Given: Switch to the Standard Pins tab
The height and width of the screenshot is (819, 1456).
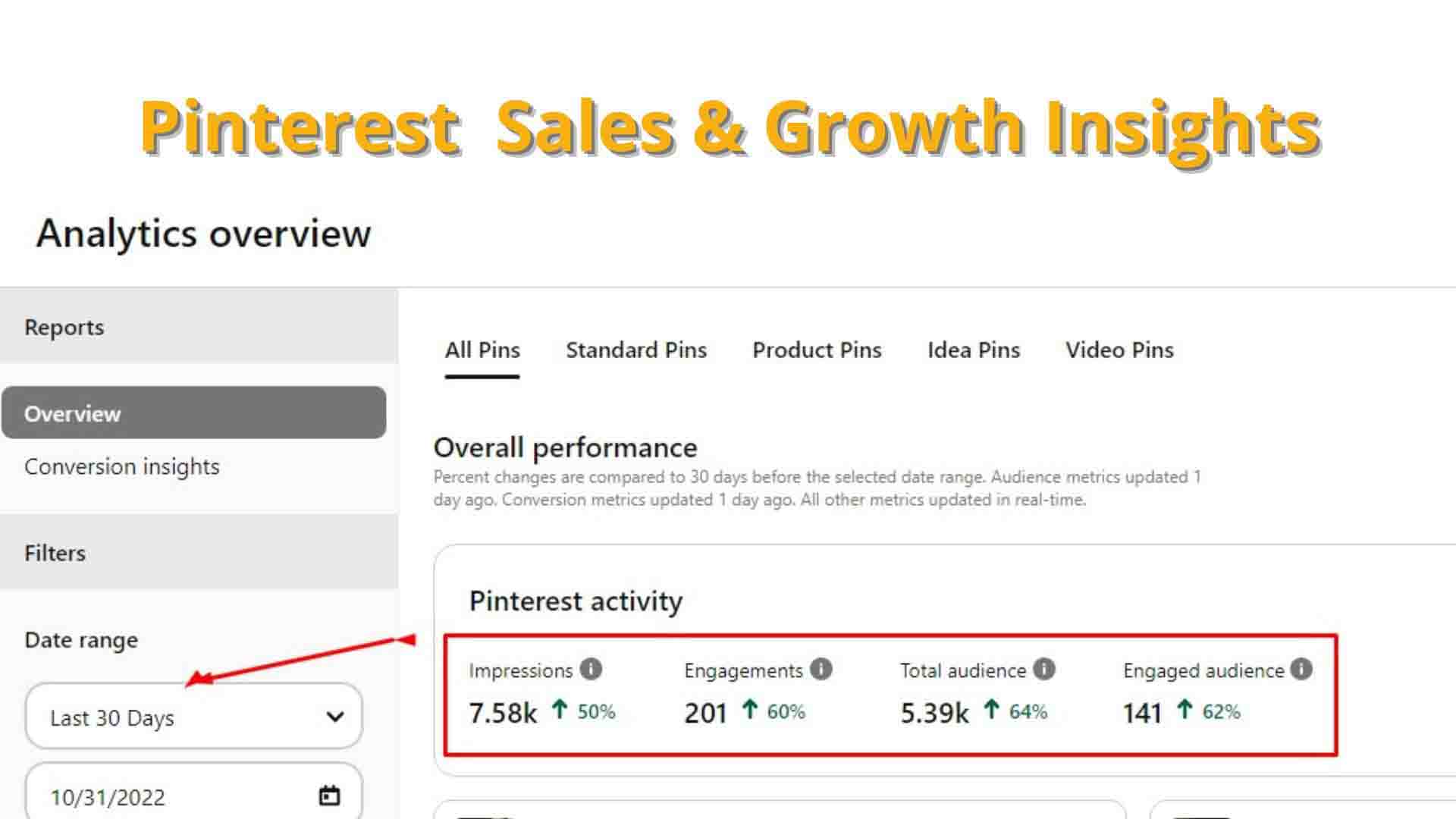Looking at the screenshot, I should [x=636, y=350].
